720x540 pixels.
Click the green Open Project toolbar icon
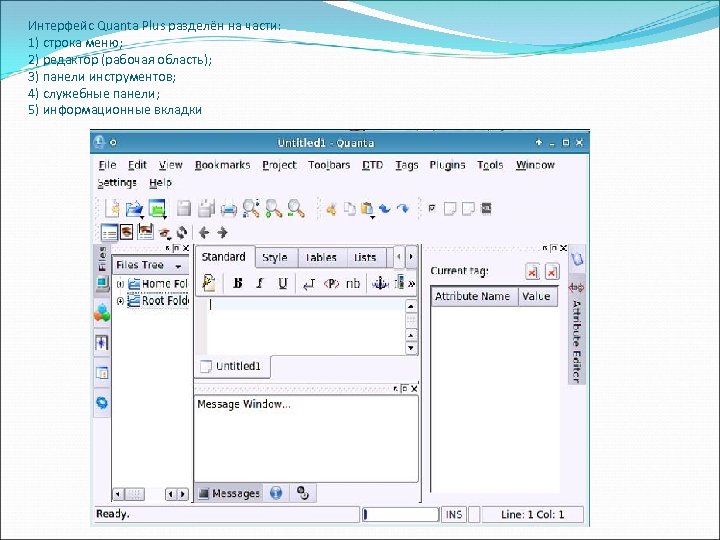[x=157, y=208]
